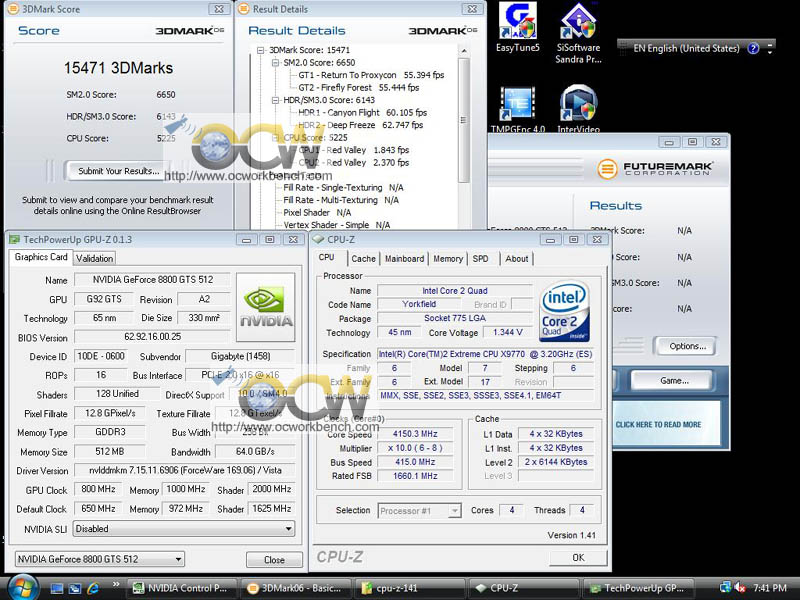Click the EN English language bar indicator
This screenshot has height=600, width=800.
pyautogui.click(x=686, y=48)
